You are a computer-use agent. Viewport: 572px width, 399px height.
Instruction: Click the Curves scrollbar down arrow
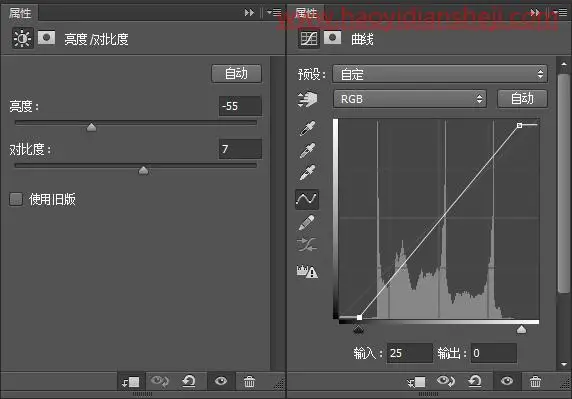tap(564, 364)
